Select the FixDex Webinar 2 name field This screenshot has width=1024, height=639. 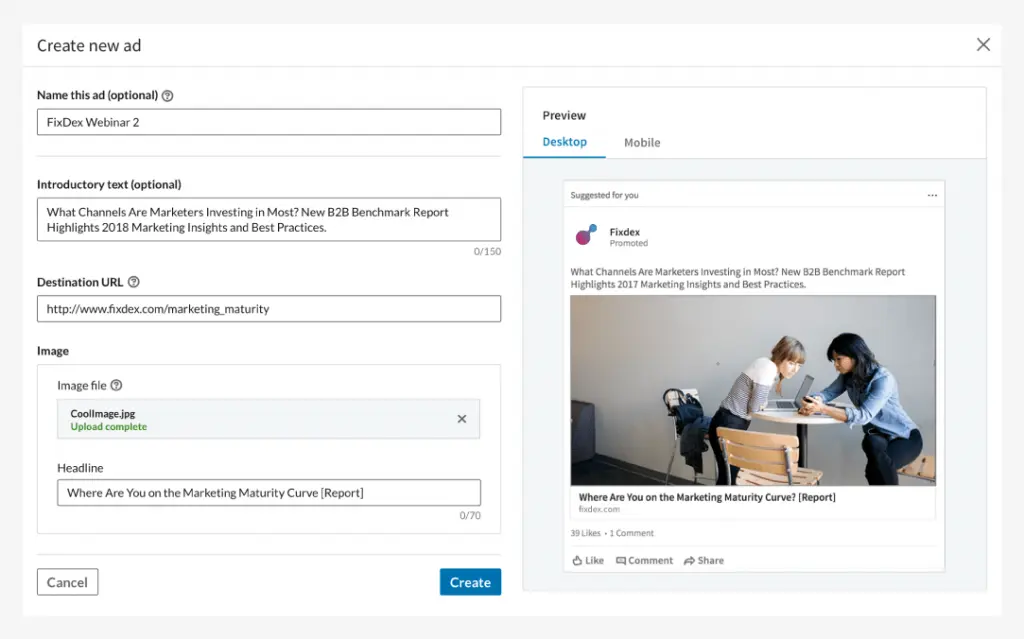[x=268, y=121]
